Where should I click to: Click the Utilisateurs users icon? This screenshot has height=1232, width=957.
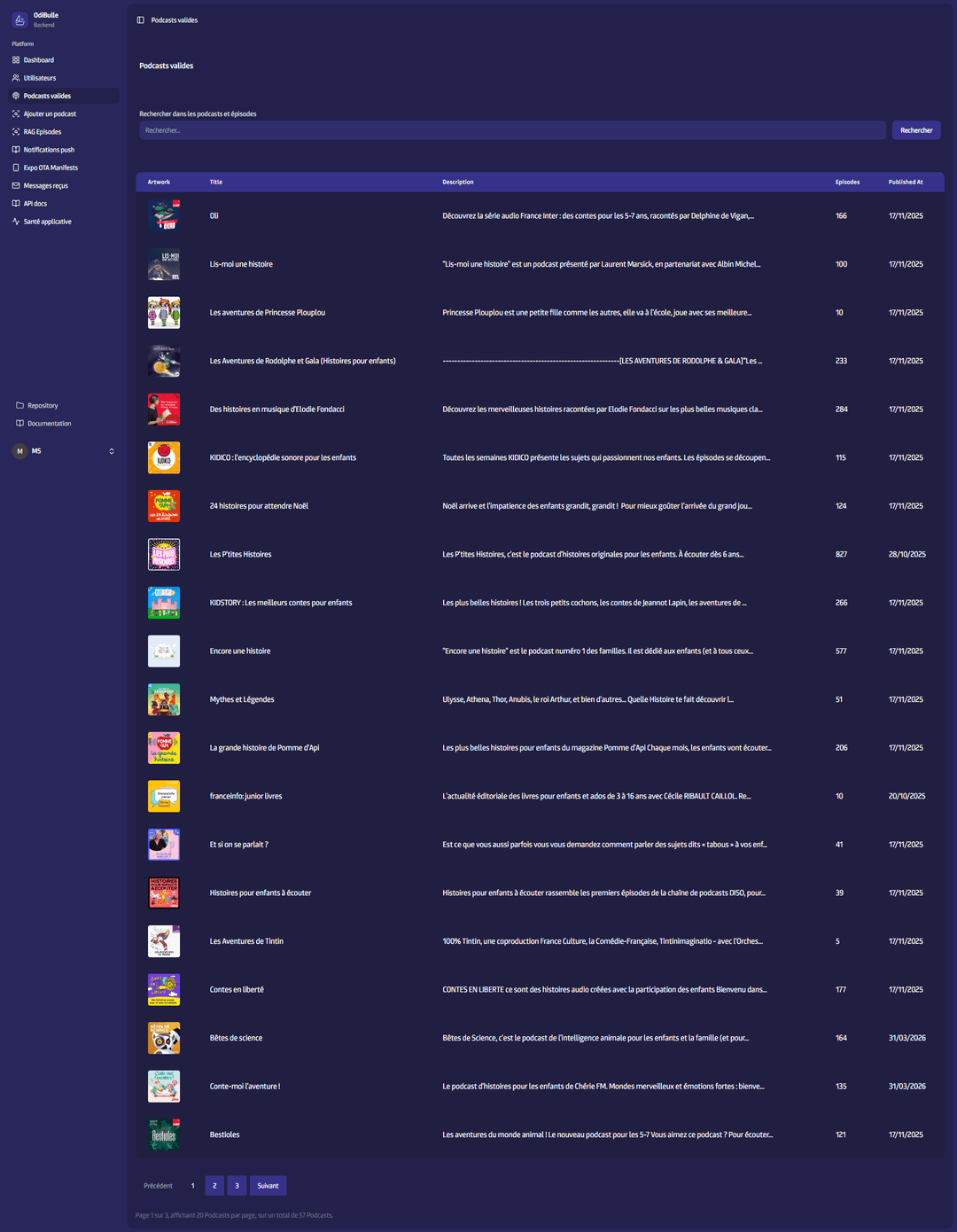pyautogui.click(x=16, y=78)
